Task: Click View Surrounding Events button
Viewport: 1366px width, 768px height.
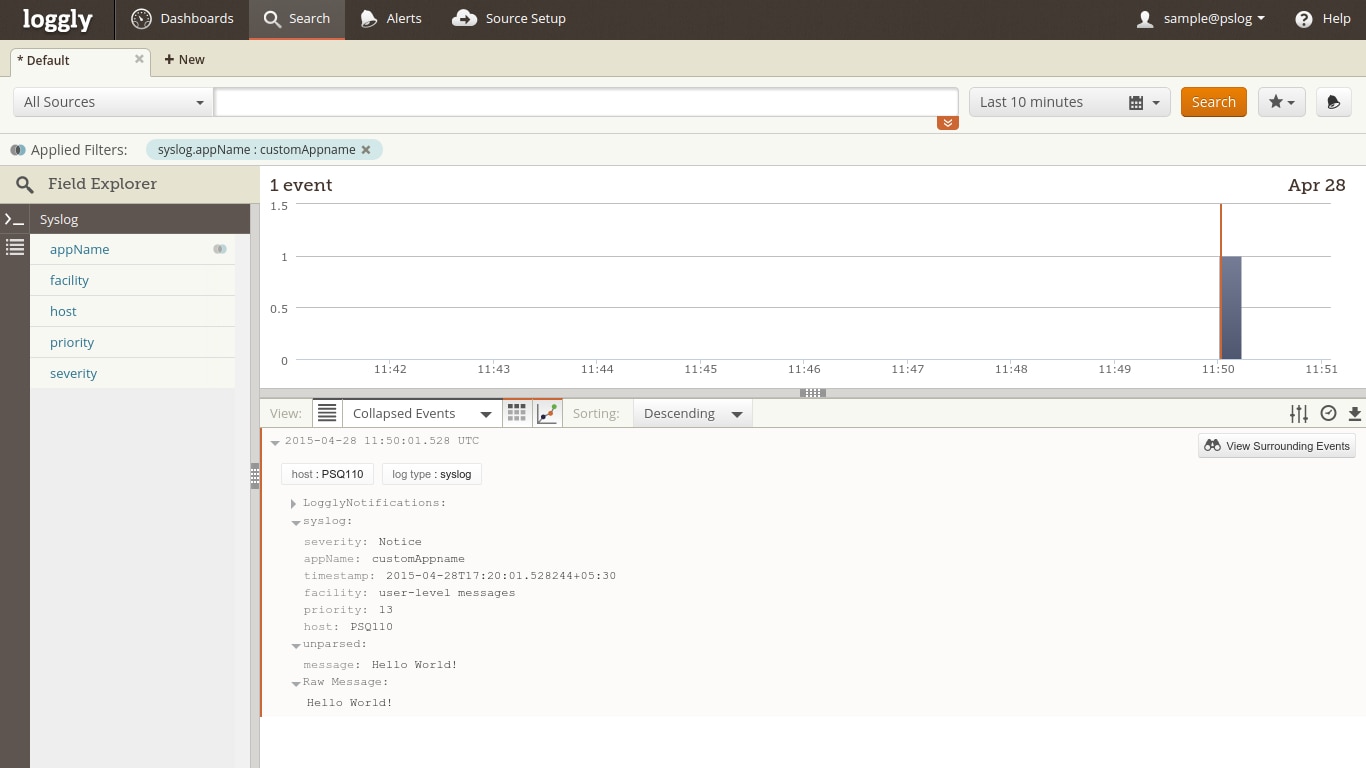Action: click(1276, 446)
